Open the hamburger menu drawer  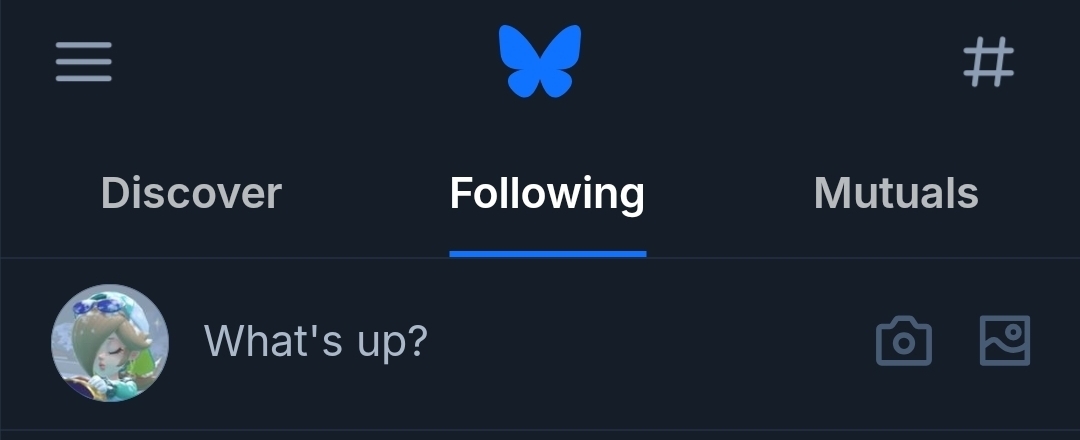83,62
